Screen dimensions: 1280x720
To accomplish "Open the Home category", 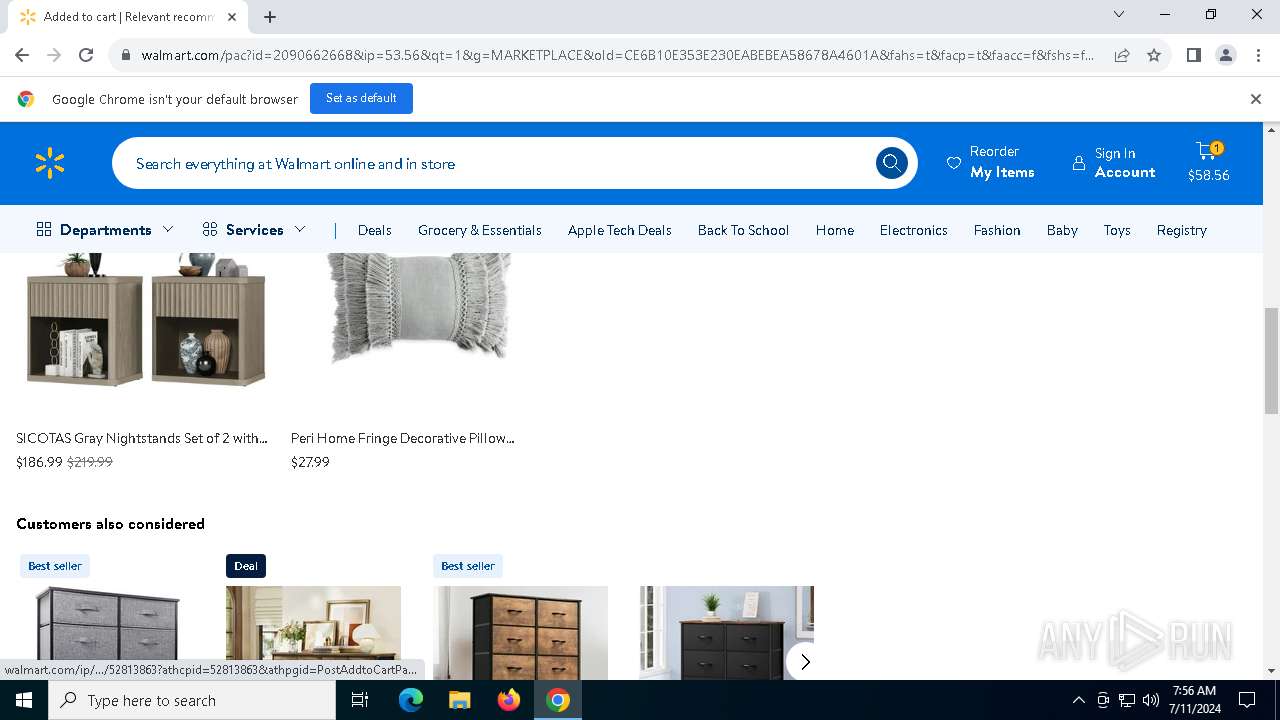I will coord(834,230).
